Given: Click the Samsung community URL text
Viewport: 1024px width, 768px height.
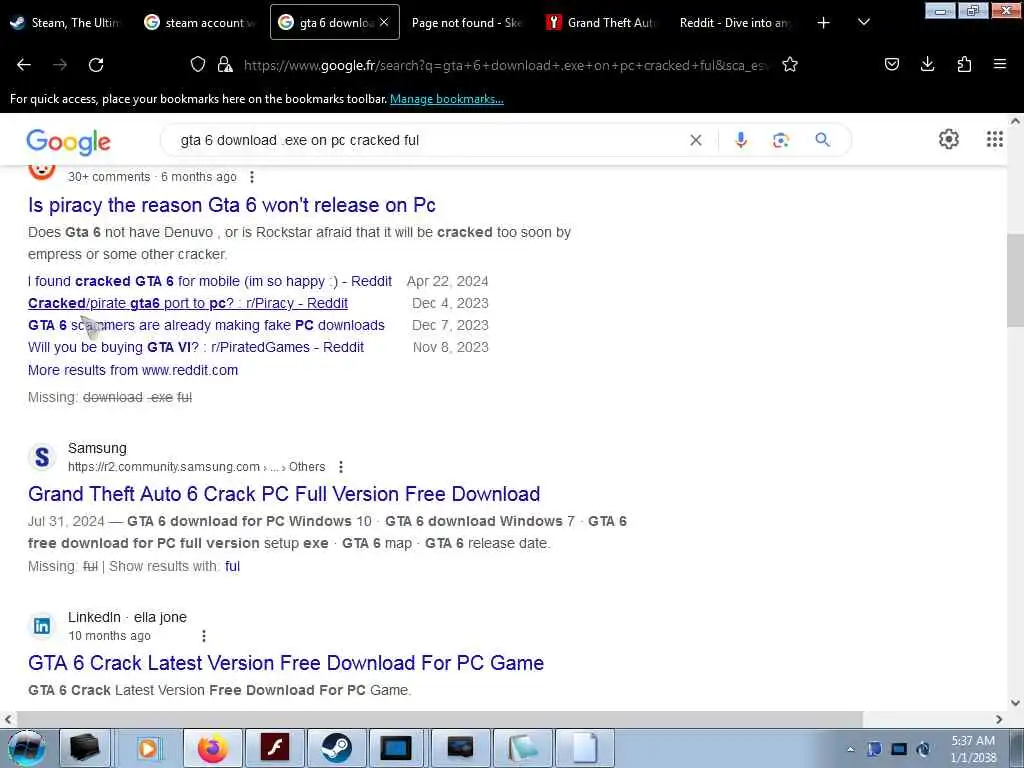Looking at the screenshot, I should pyautogui.click(x=197, y=467).
